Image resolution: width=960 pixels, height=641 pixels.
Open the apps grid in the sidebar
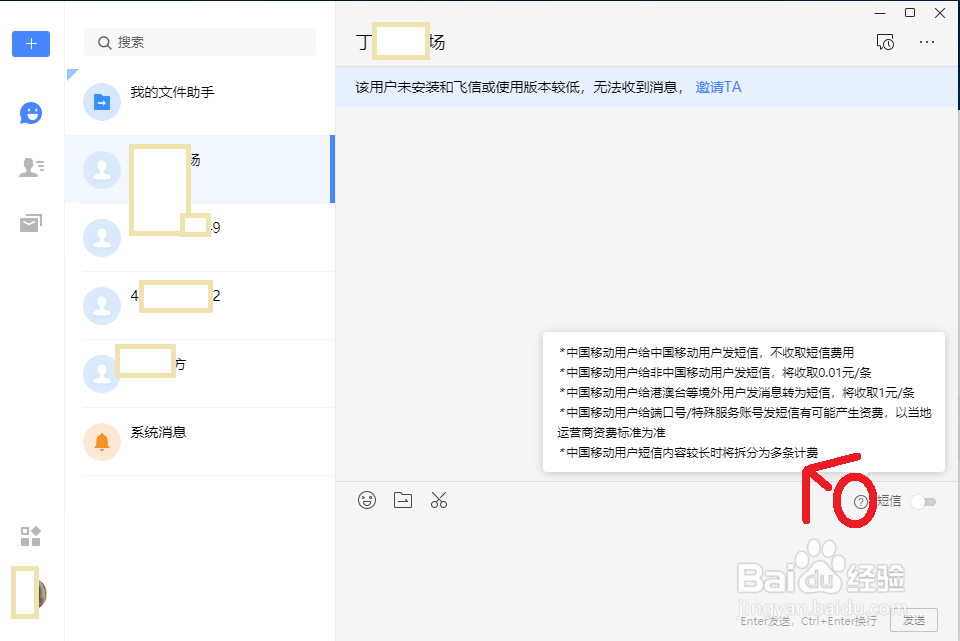pos(30,536)
